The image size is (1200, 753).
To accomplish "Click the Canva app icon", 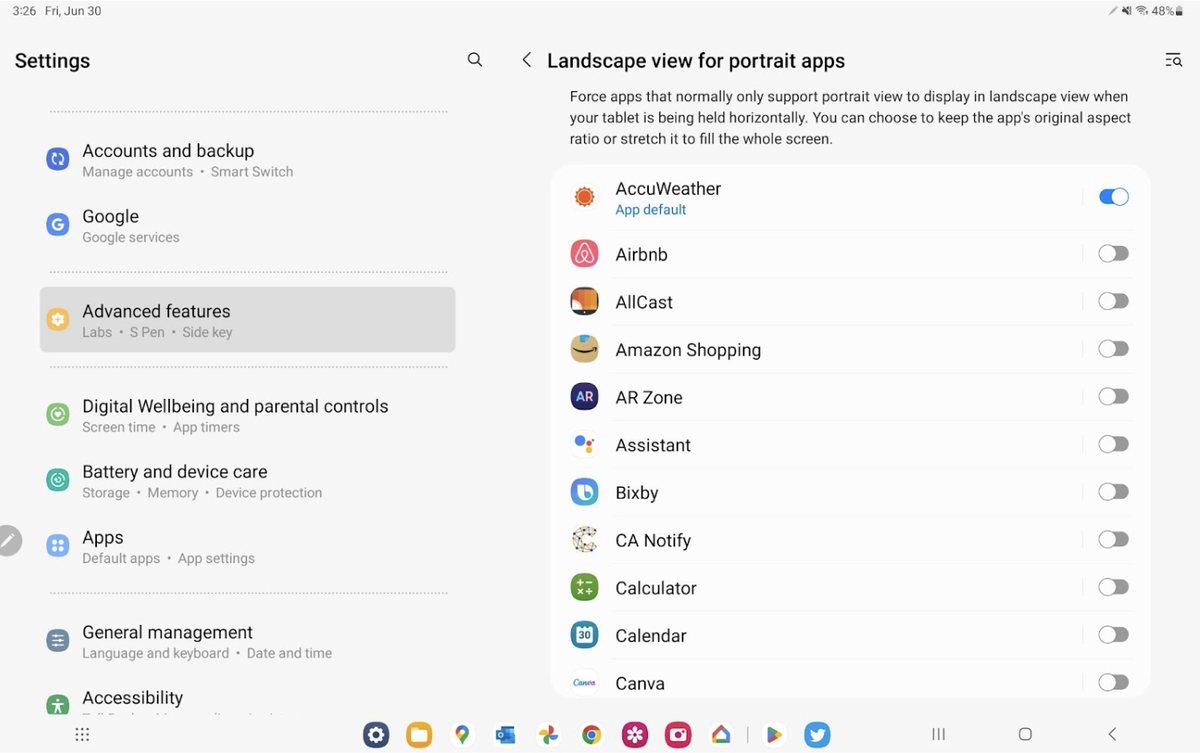I will click(x=584, y=682).
